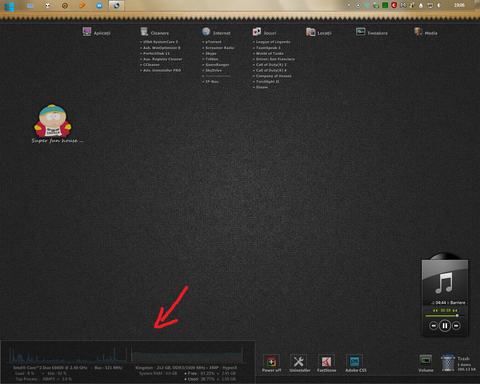Click the red C tray icon
The width and height of the screenshot is (480, 384).
point(394,5)
